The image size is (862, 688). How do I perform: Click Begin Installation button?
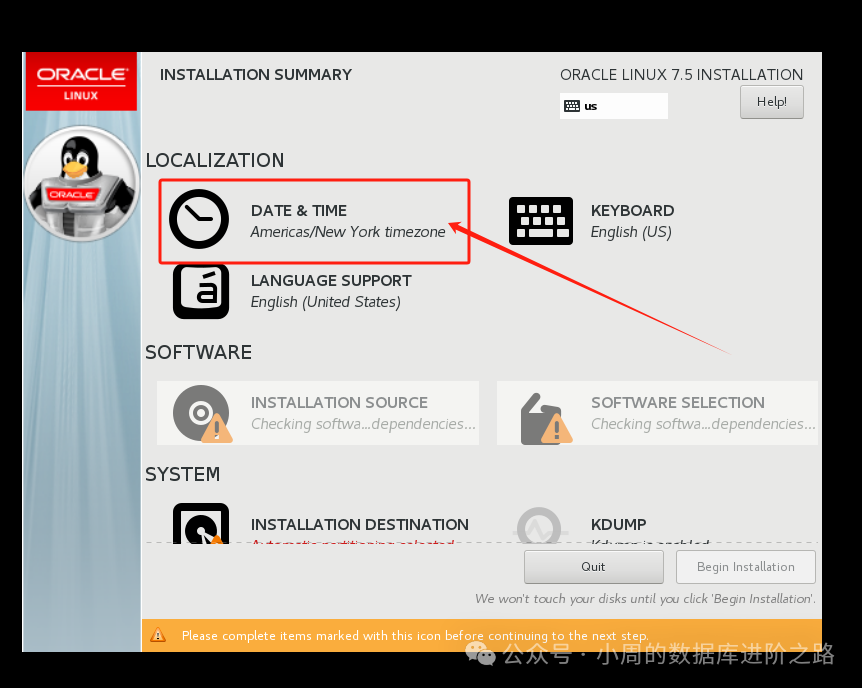point(745,566)
